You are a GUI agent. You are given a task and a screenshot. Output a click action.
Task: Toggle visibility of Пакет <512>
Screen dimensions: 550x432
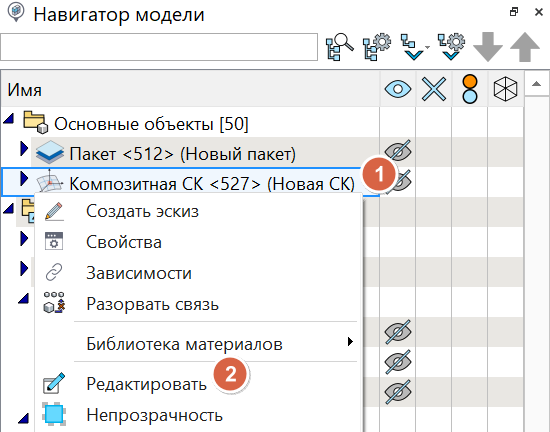click(x=398, y=151)
